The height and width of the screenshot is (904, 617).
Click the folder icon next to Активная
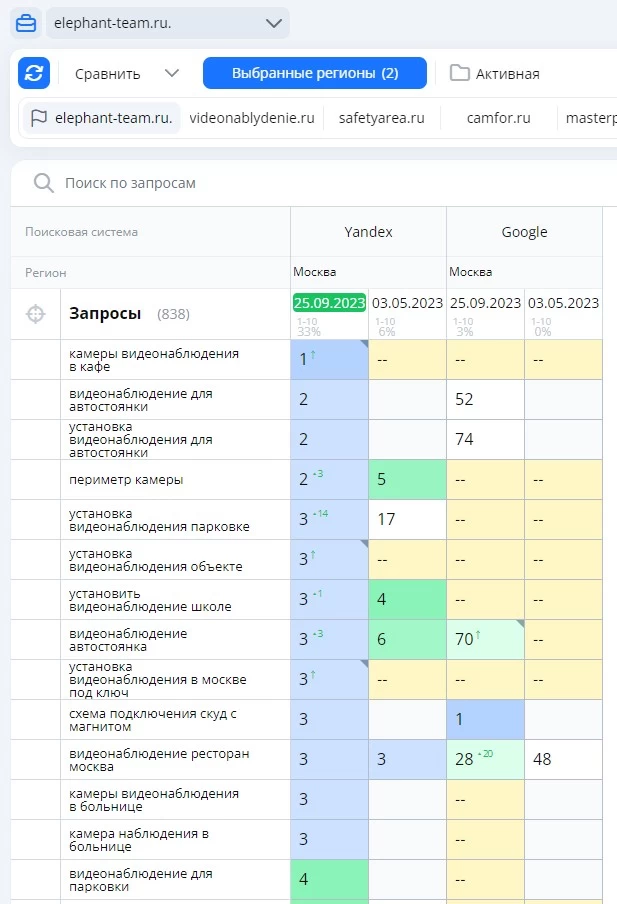coord(459,73)
